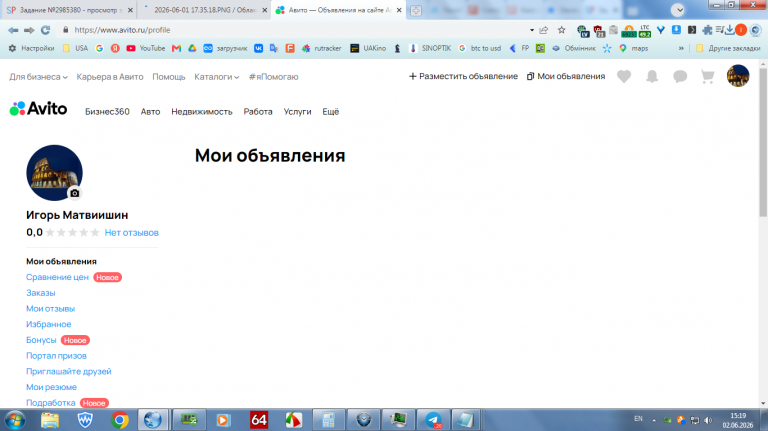Open Мои объявления in the header
The image size is (768, 431).
pos(566,76)
